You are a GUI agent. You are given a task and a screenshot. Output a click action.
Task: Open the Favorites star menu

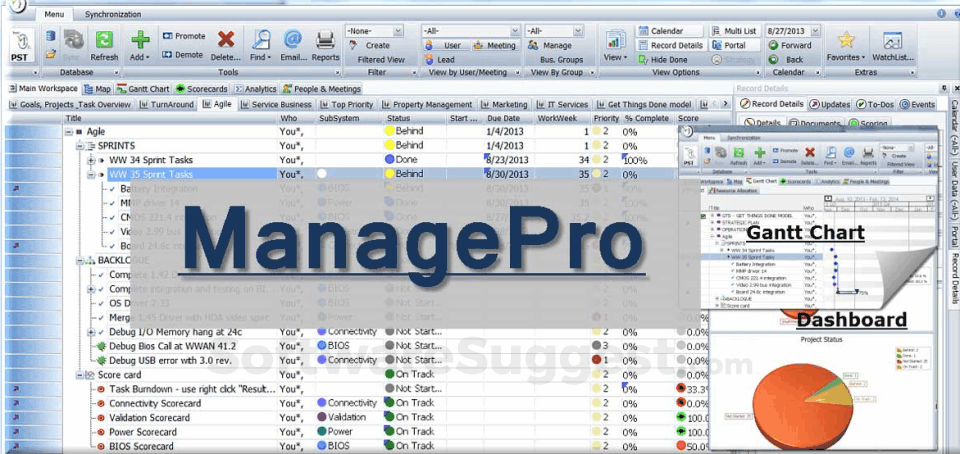pos(846,46)
